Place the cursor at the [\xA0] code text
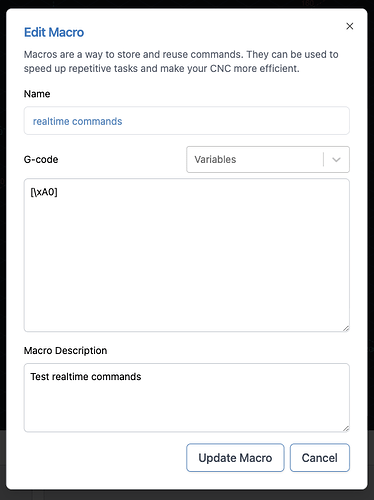Screen dimensions: 374x500 [44, 192]
